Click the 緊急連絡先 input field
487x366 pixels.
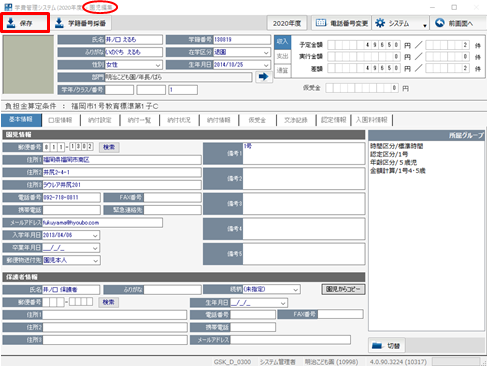[x=172, y=210]
